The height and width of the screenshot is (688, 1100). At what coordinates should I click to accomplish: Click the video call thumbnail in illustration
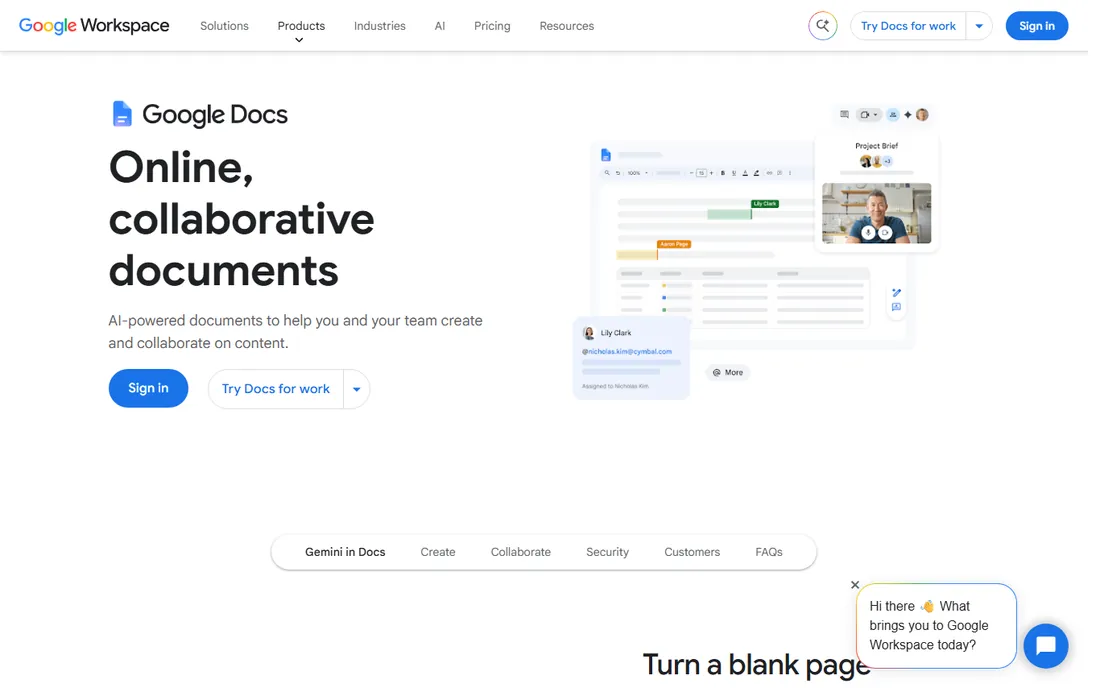[x=876, y=213]
